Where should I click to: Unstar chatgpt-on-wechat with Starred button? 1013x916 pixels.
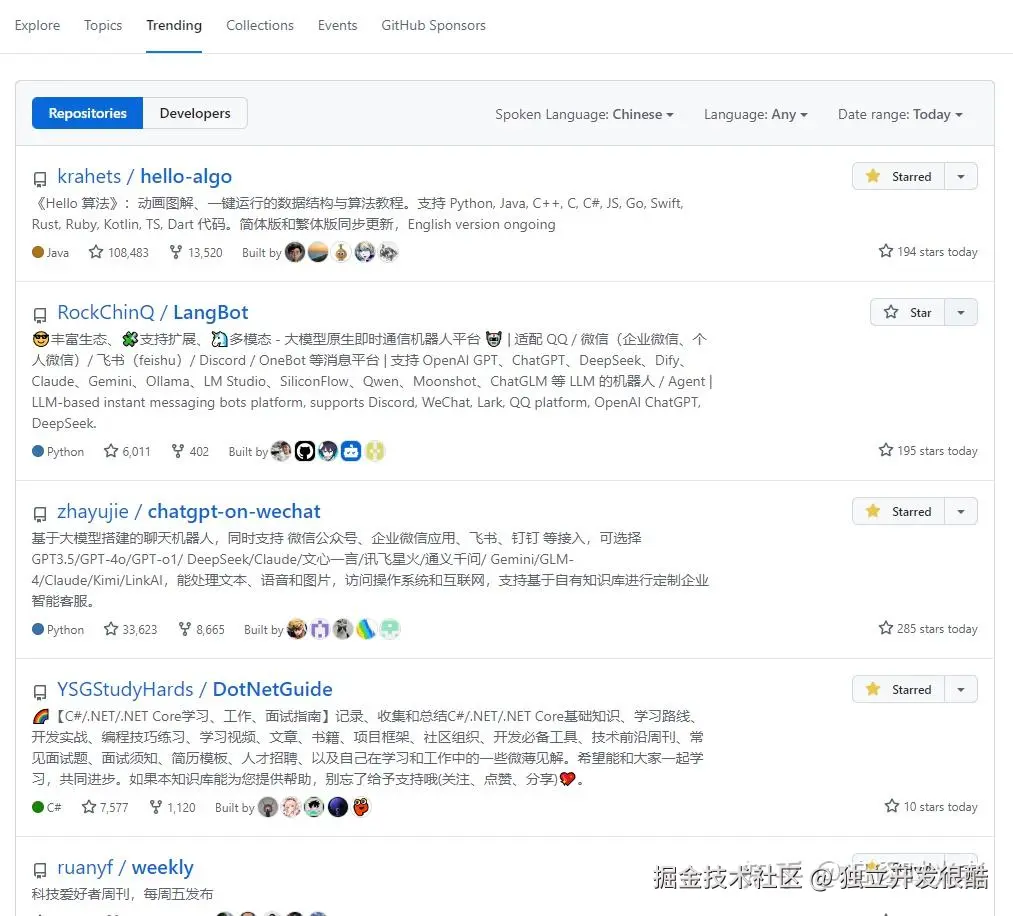(x=899, y=512)
